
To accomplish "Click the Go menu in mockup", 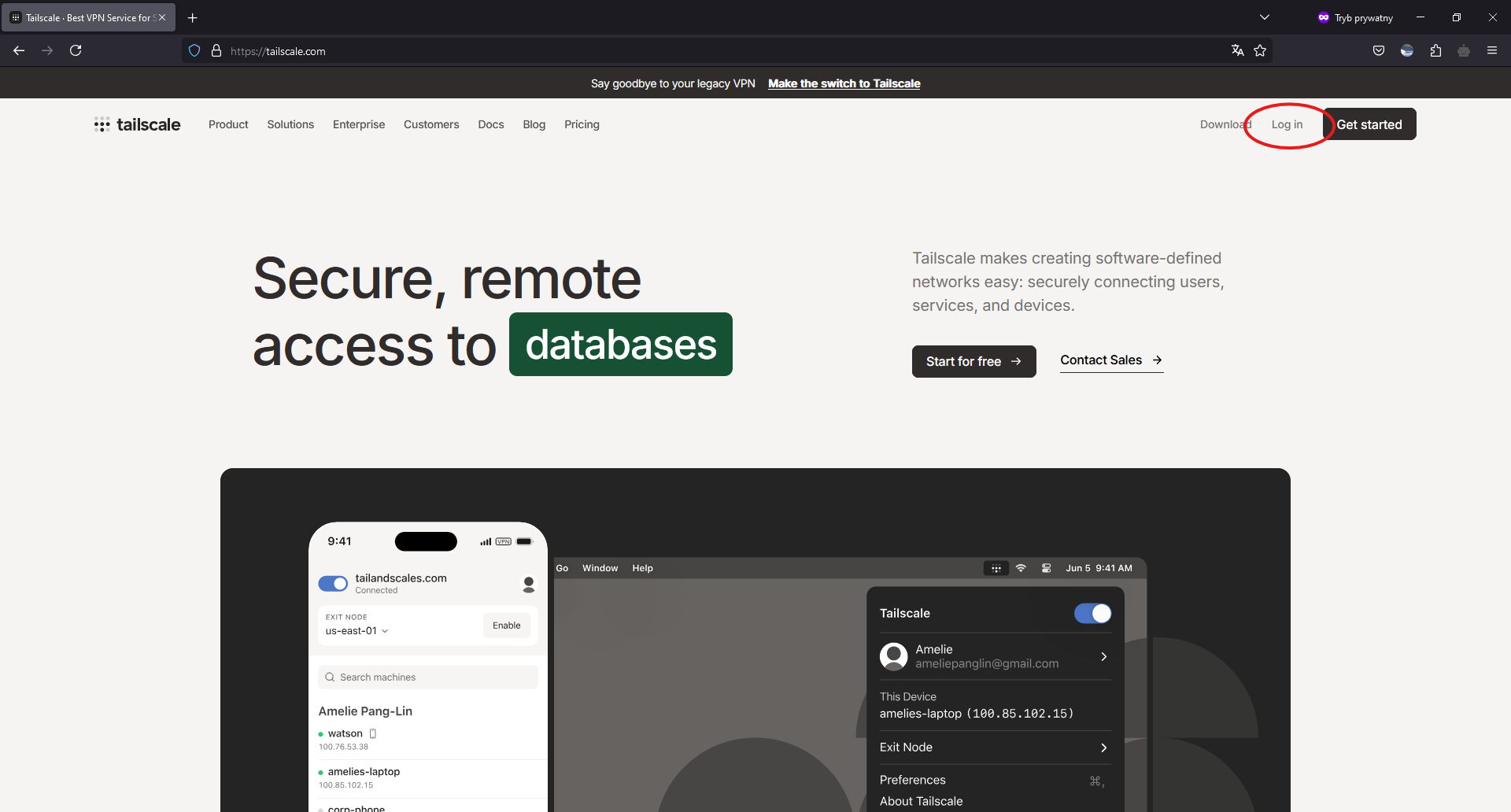I will point(562,568).
